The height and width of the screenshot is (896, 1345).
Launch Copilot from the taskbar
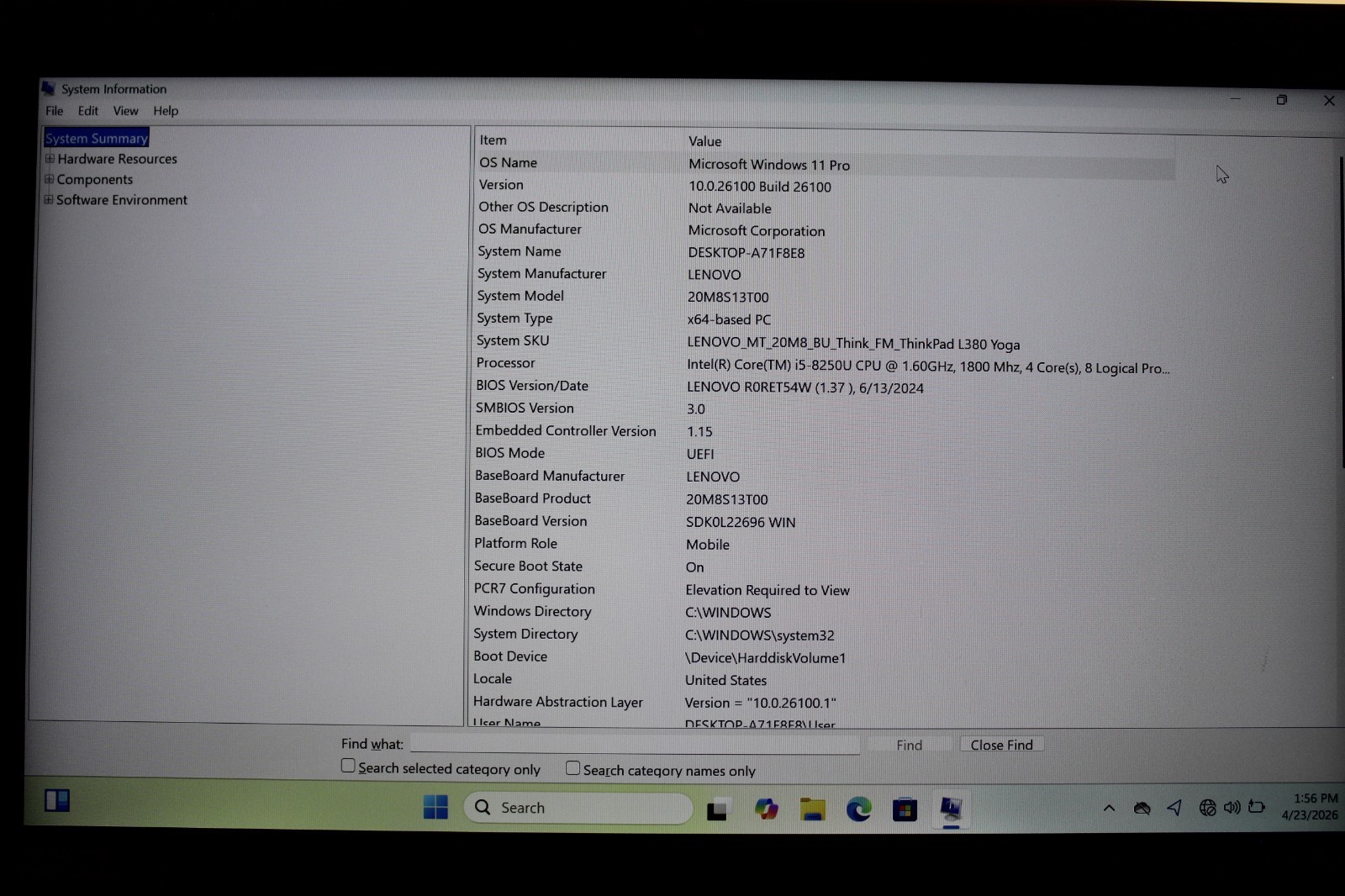coord(766,809)
